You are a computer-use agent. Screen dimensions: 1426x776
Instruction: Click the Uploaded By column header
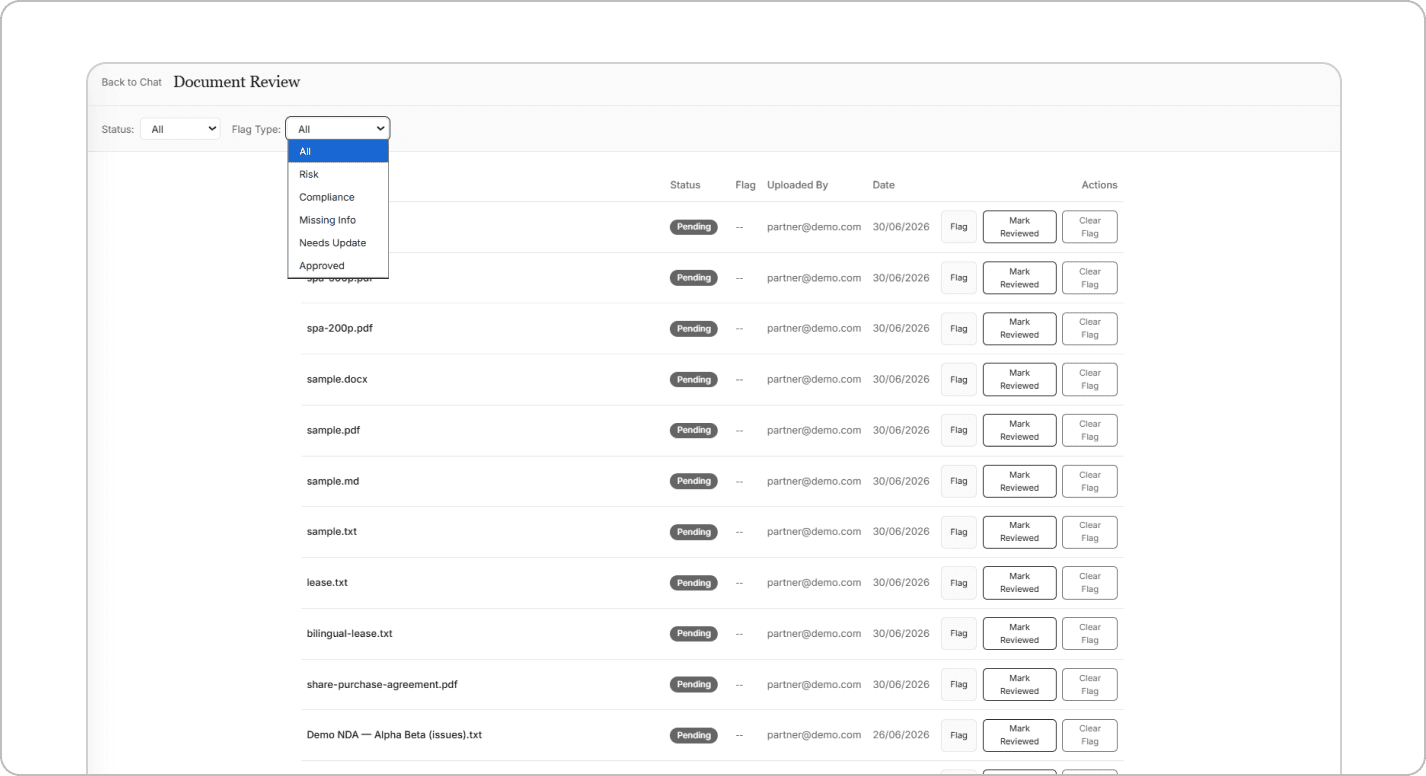coord(797,185)
